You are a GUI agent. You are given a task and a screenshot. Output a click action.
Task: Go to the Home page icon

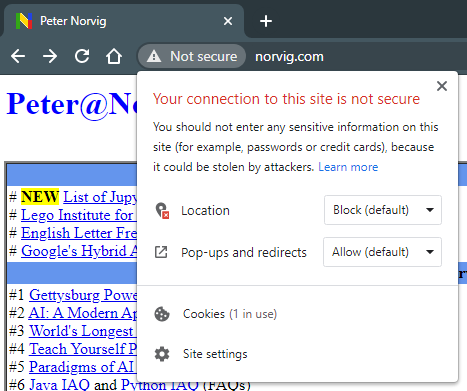(x=114, y=56)
